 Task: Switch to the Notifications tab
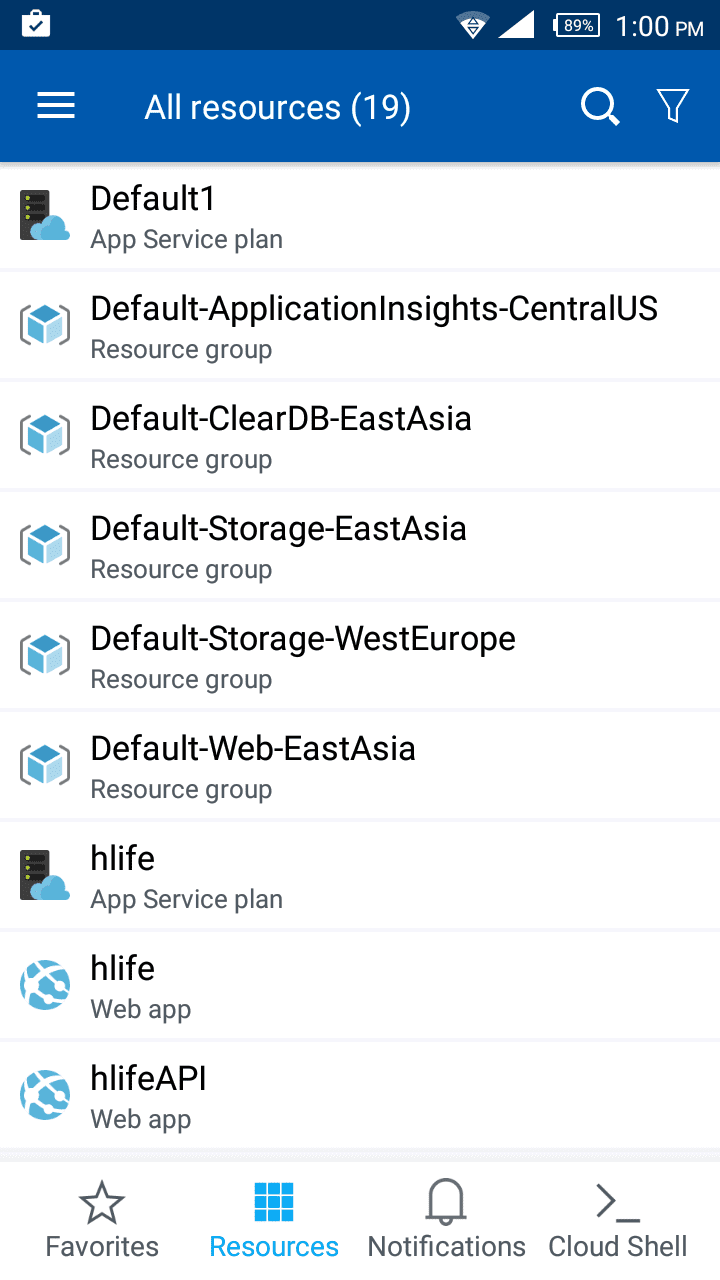tap(446, 1220)
